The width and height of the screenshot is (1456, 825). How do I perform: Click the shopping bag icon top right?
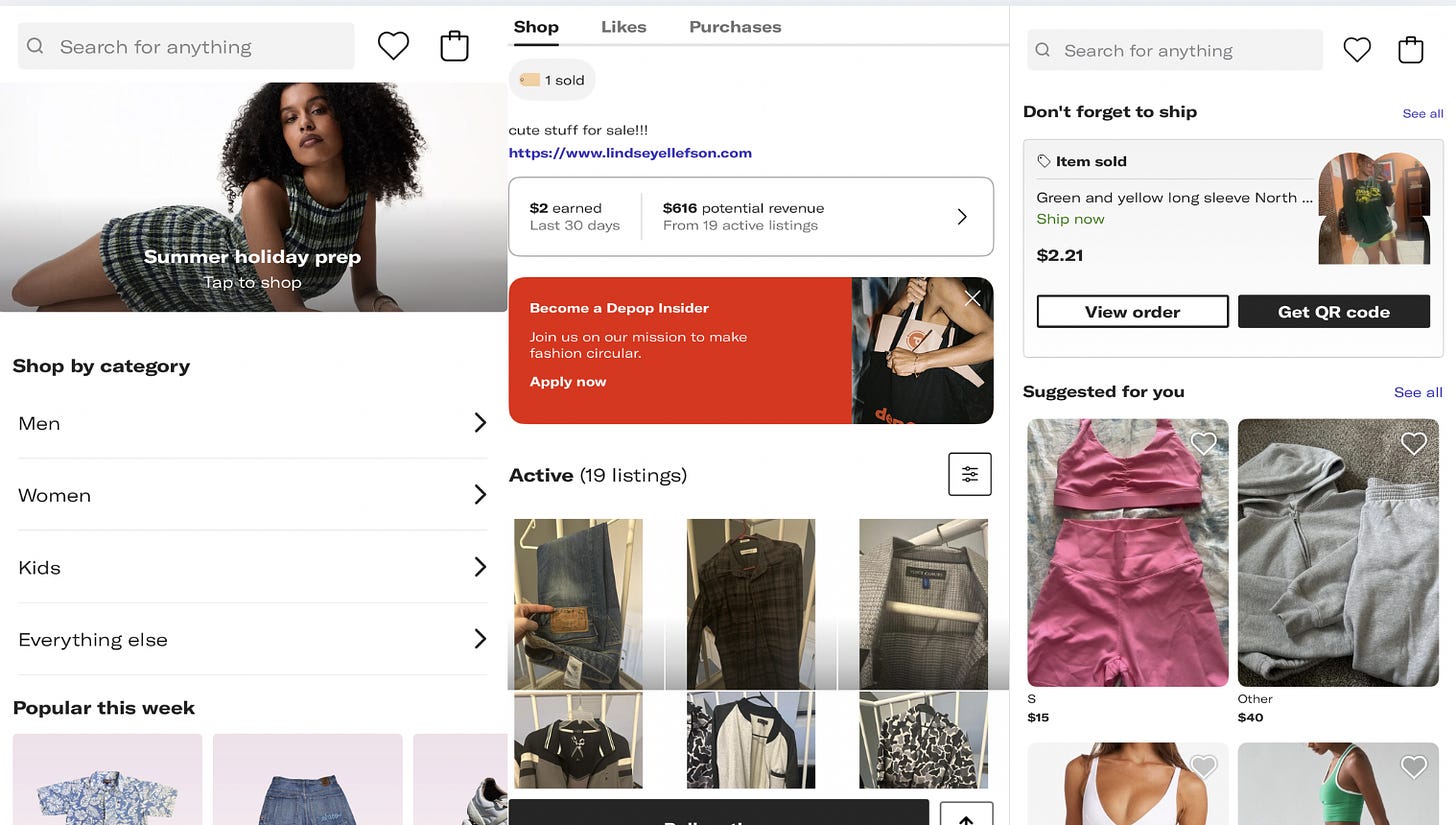click(x=1410, y=49)
